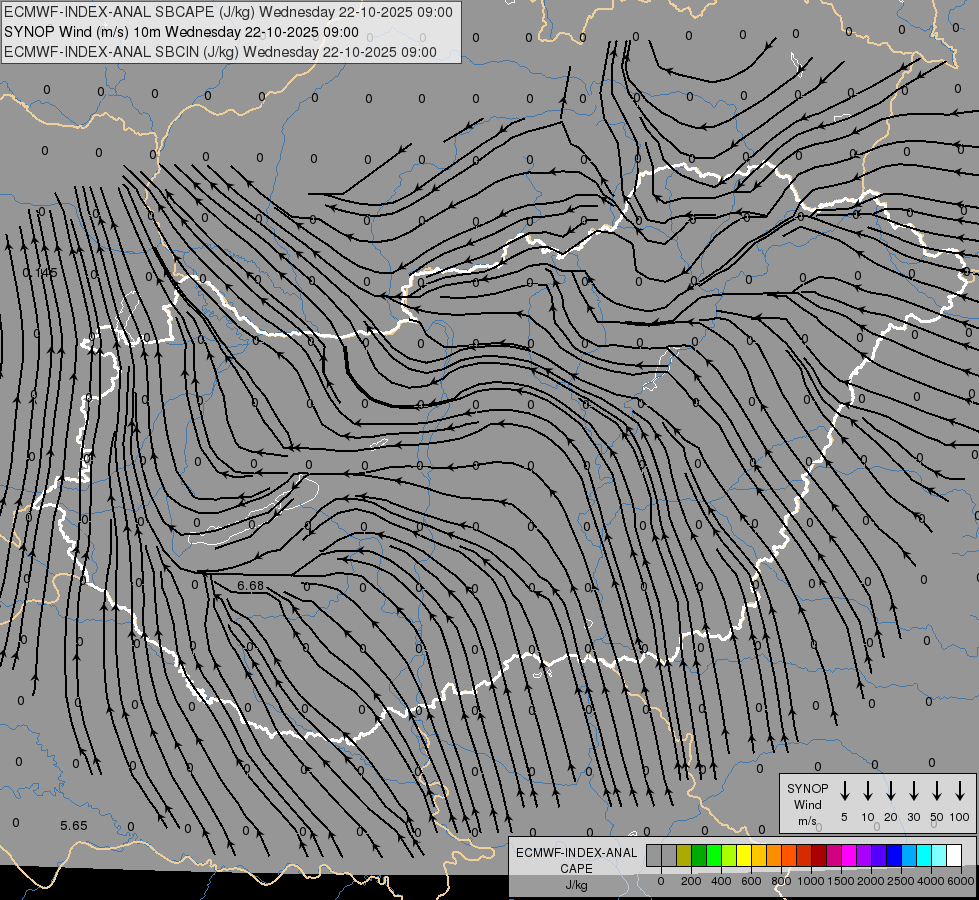Click the number 10 under wind arrow

tap(868, 817)
